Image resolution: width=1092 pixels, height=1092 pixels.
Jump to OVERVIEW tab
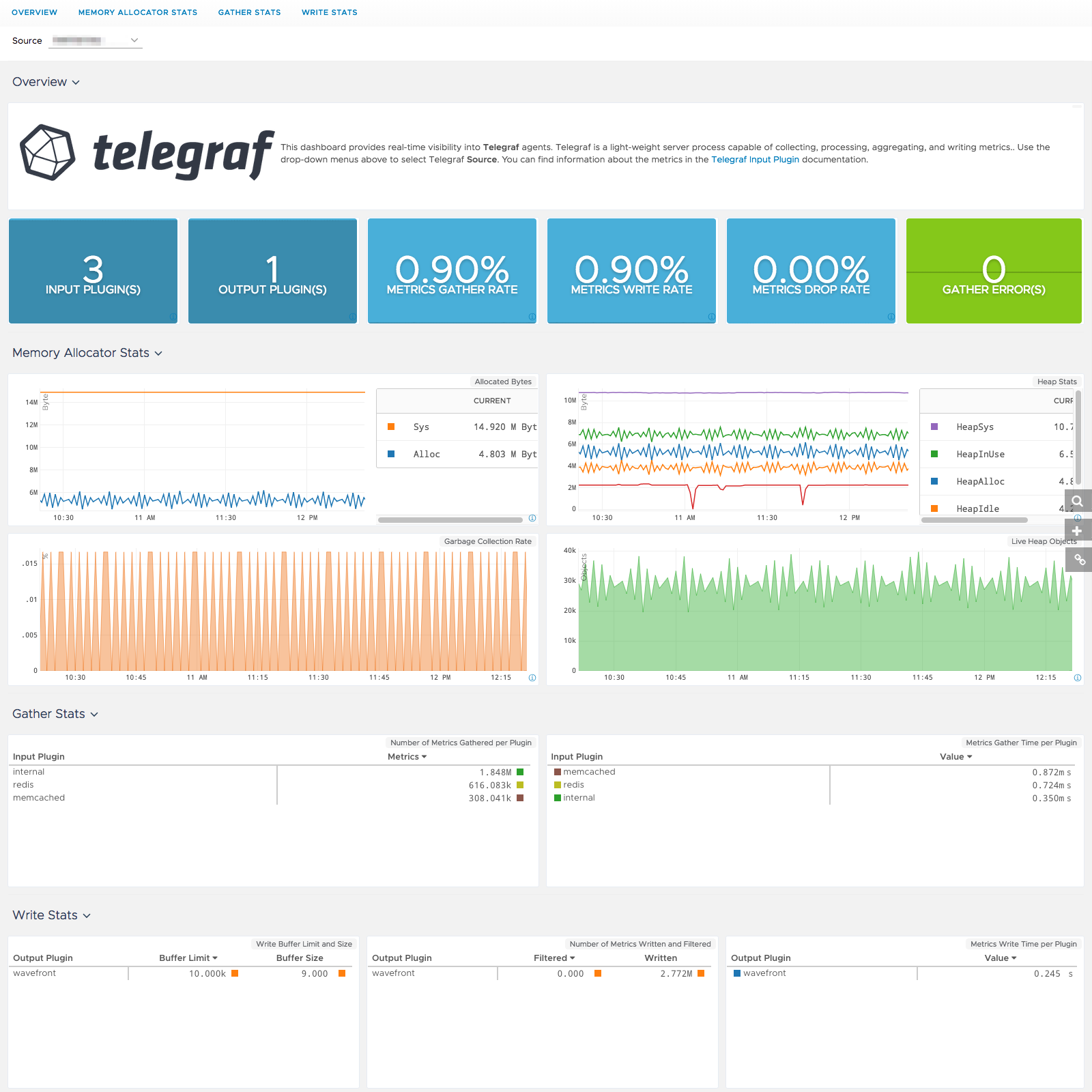[35, 12]
